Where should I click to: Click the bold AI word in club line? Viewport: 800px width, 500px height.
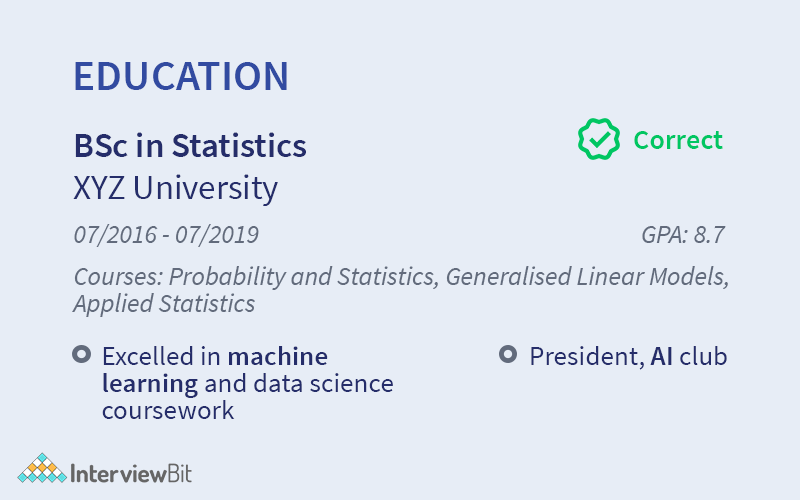click(x=661, y=356)
